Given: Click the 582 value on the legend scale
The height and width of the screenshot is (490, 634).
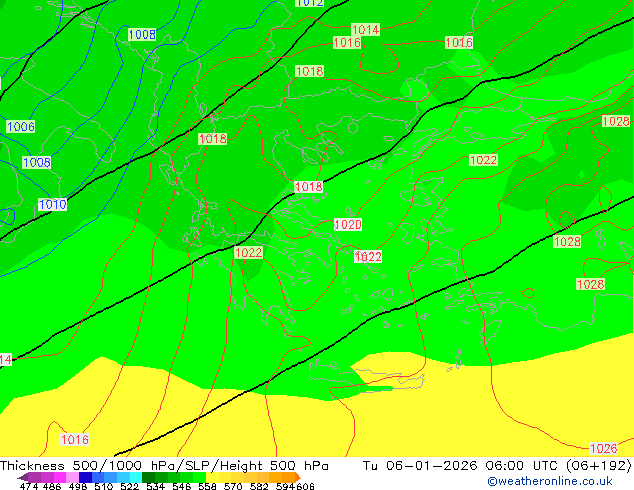Looking at the screenshot, I should click(259, 486).
